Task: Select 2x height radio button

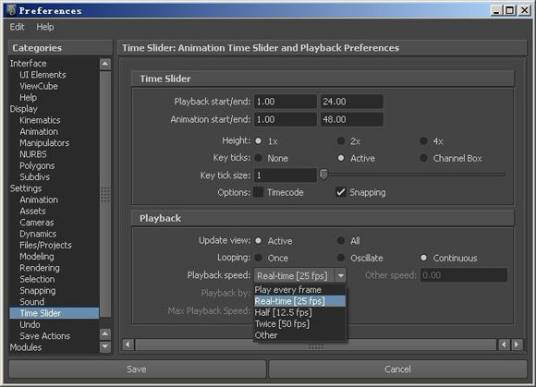Action: coord(341,141)
